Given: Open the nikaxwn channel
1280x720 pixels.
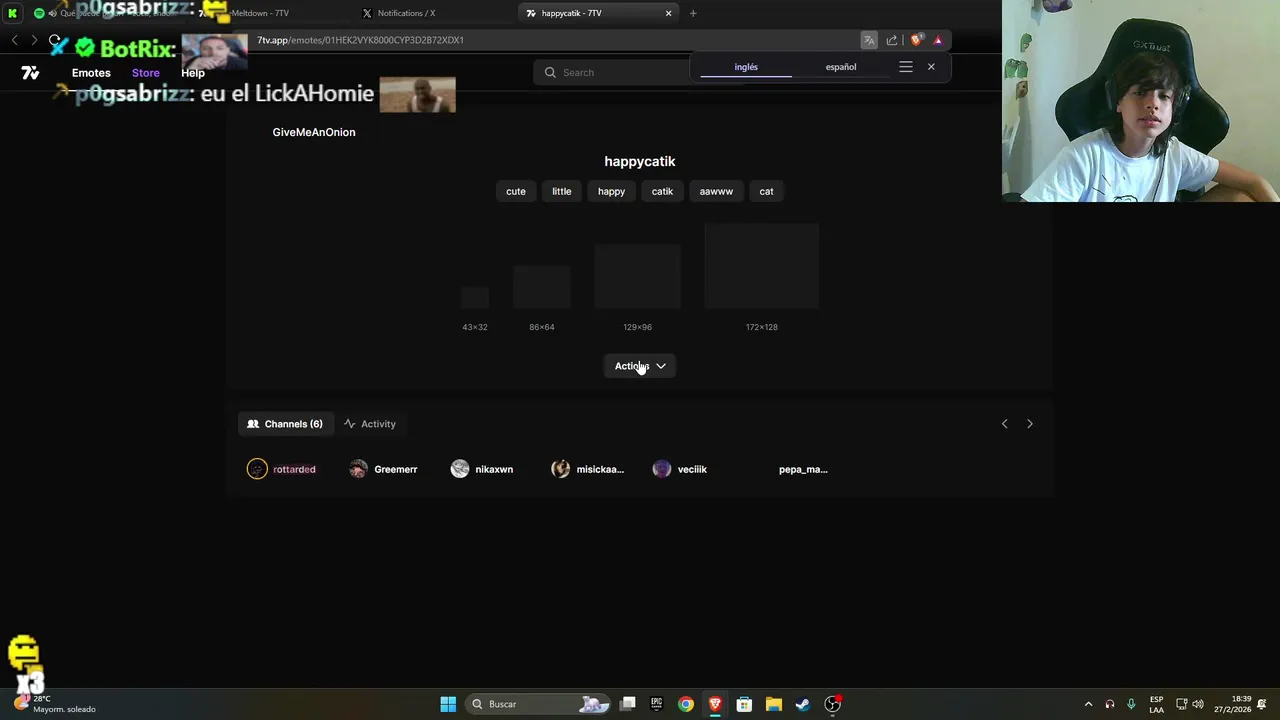Looking at the screenshot, I should coord(483,469).
